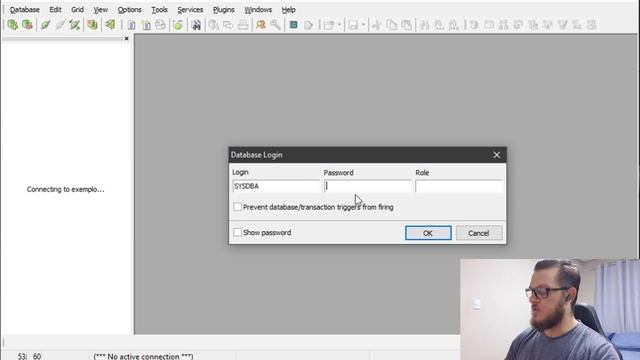Open the Plugins menu
Screen dimensions: 640x360
(224, 9)
